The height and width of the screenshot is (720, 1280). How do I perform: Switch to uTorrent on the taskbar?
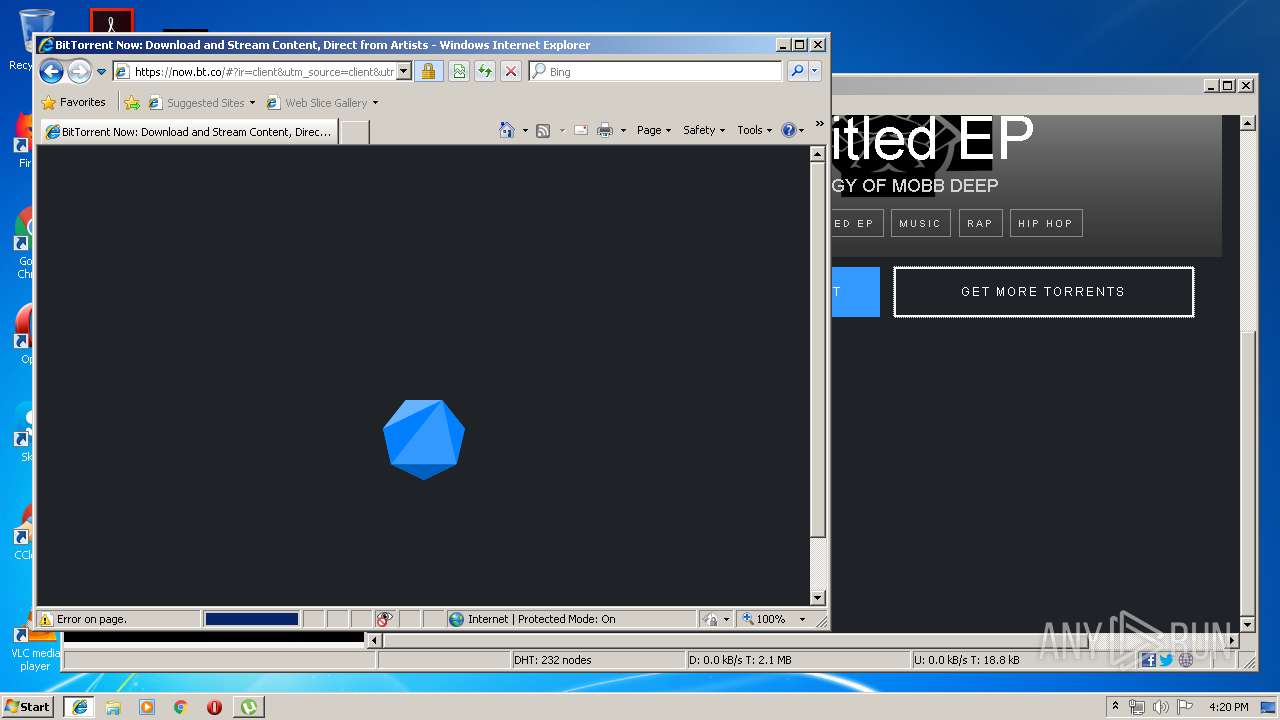coord(249,707)
